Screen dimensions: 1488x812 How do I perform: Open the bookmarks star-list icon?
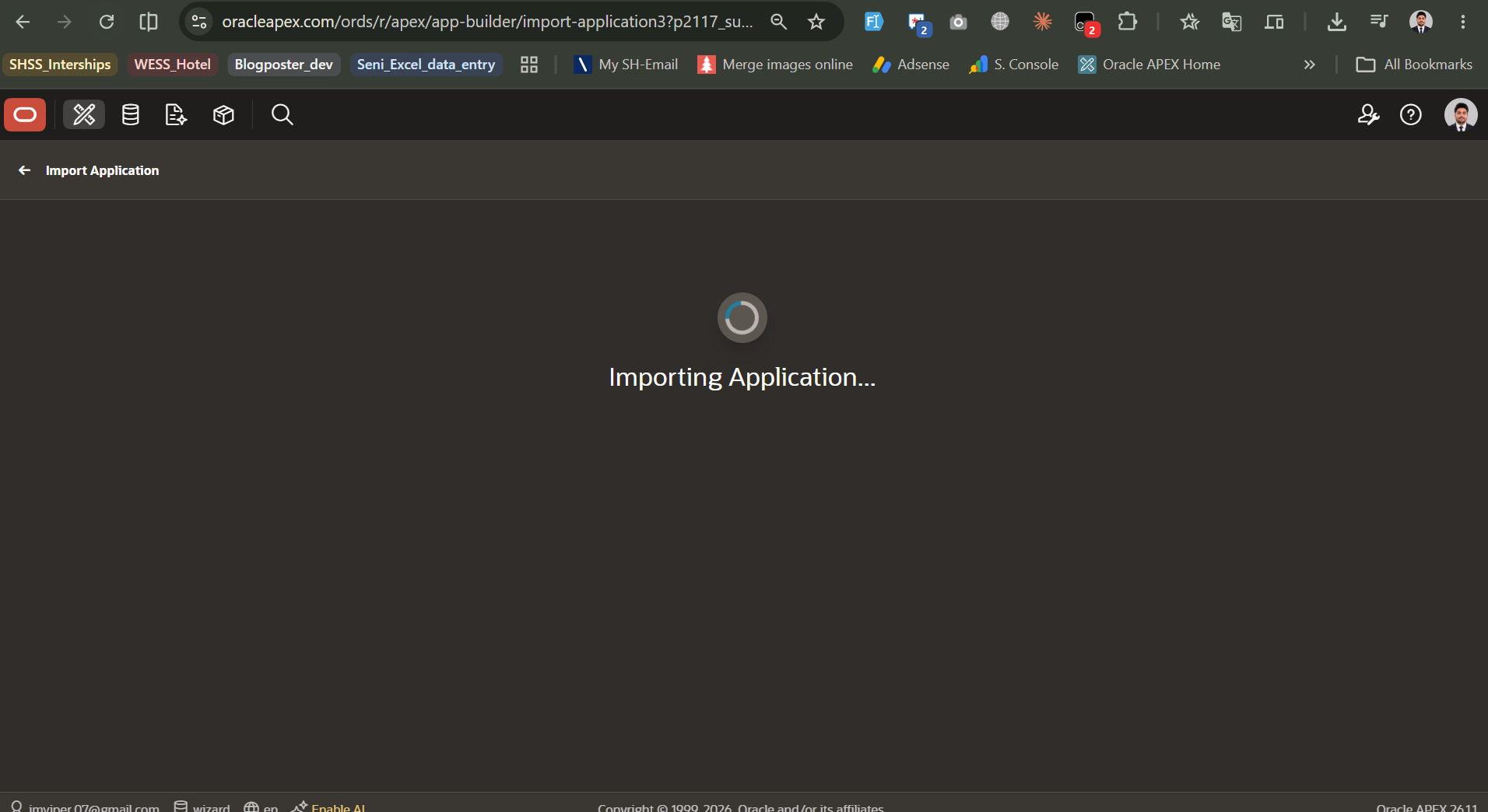(x=1189, y=22)
